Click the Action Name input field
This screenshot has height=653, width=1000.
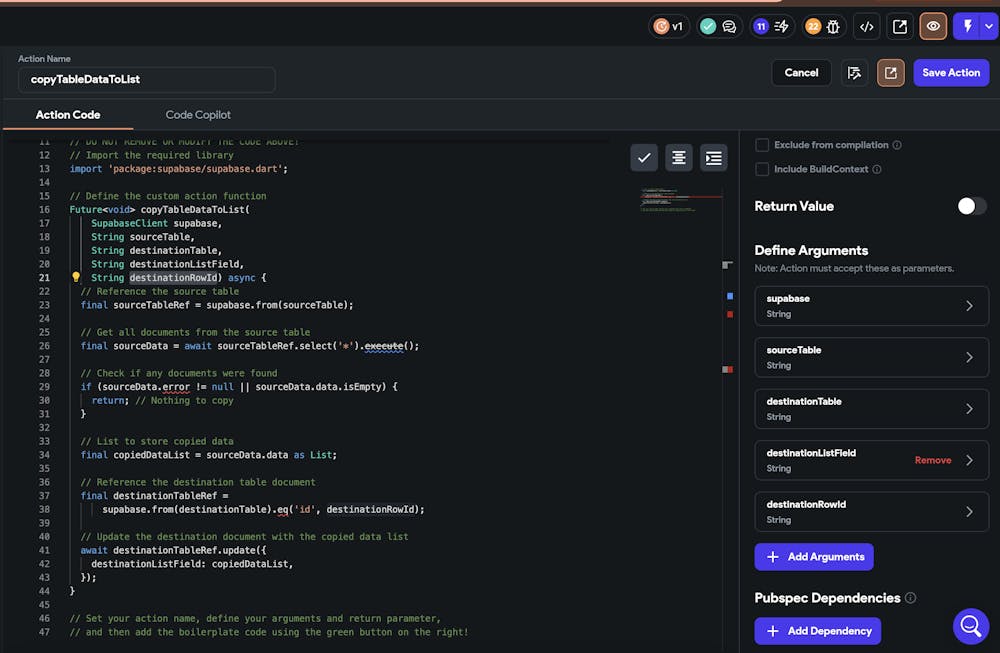[x=146, y=80]
